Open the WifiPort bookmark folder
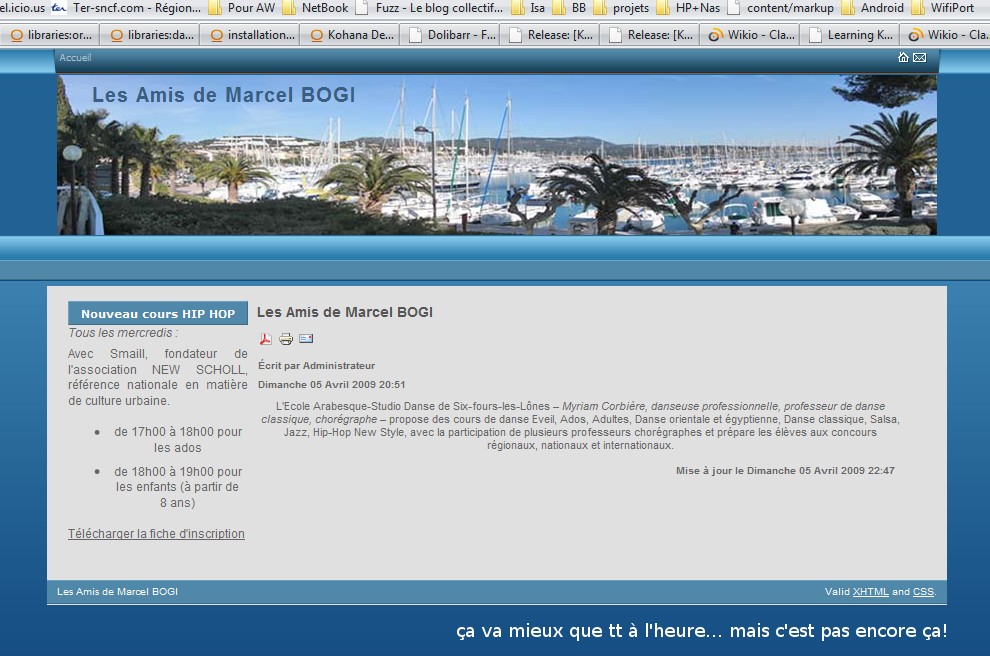This screenshot has width=990, height=656. (943, 8)
